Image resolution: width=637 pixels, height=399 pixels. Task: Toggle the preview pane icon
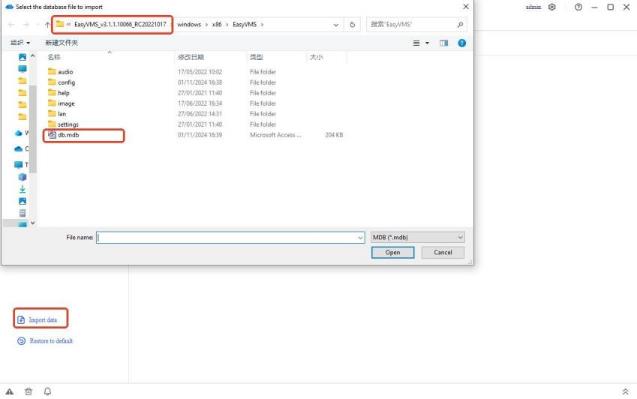(x=444, y=43)
